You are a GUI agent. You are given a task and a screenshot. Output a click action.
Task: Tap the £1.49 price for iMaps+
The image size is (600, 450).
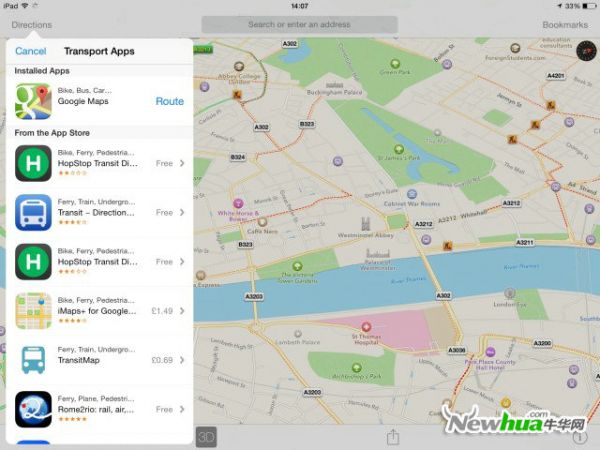(x=162, y=311)
